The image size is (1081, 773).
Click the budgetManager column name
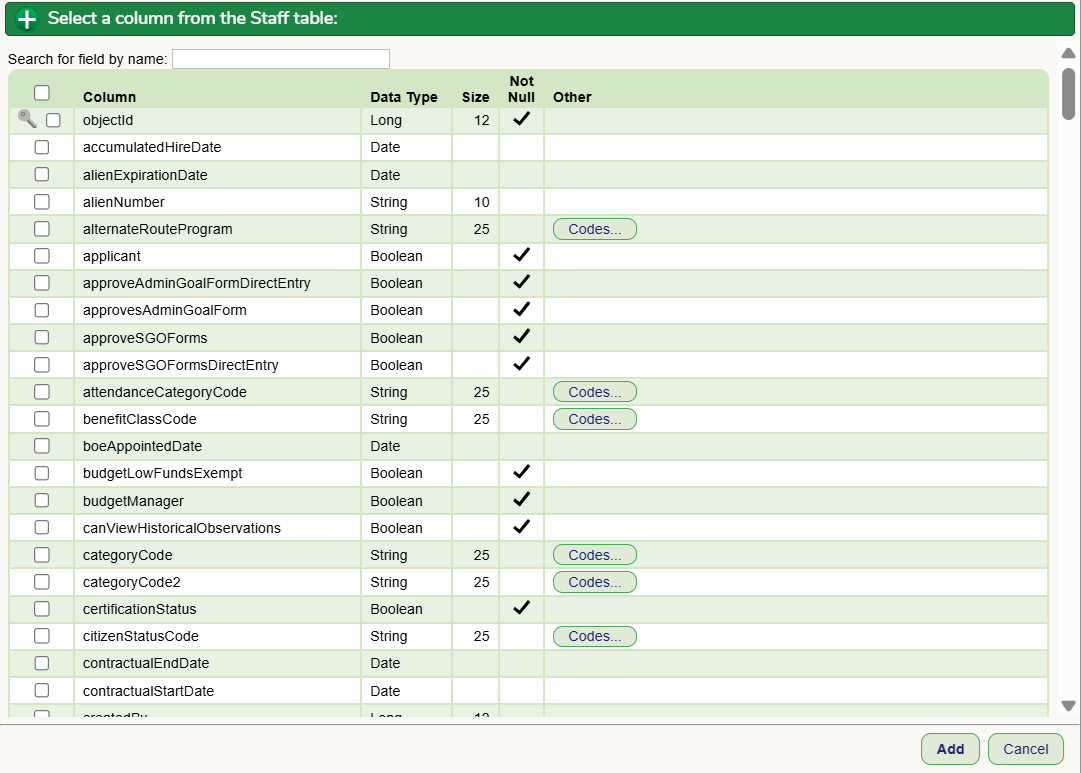pos(134,501)
